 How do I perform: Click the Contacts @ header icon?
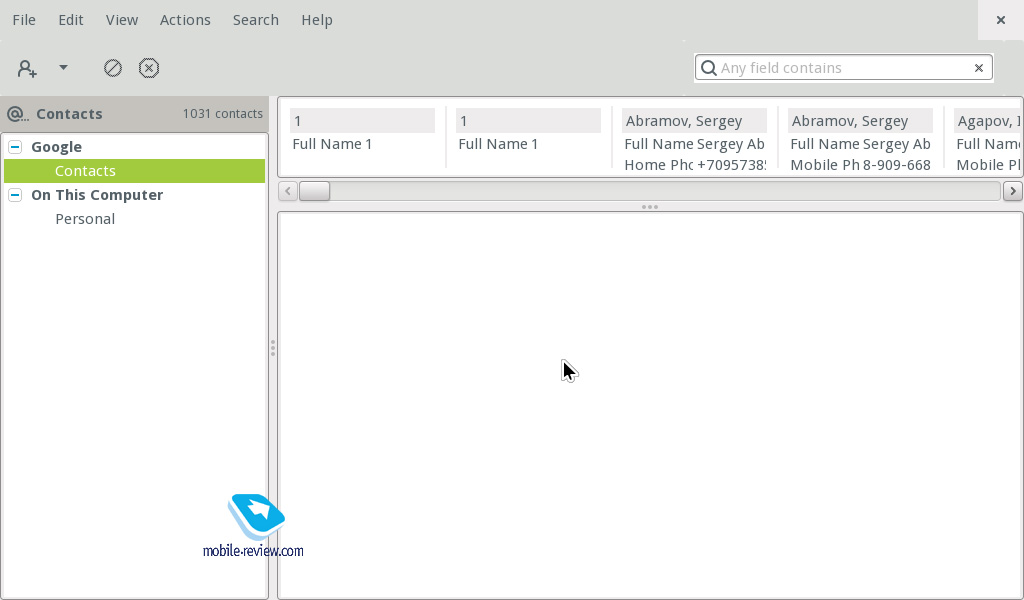coord(17,114)
